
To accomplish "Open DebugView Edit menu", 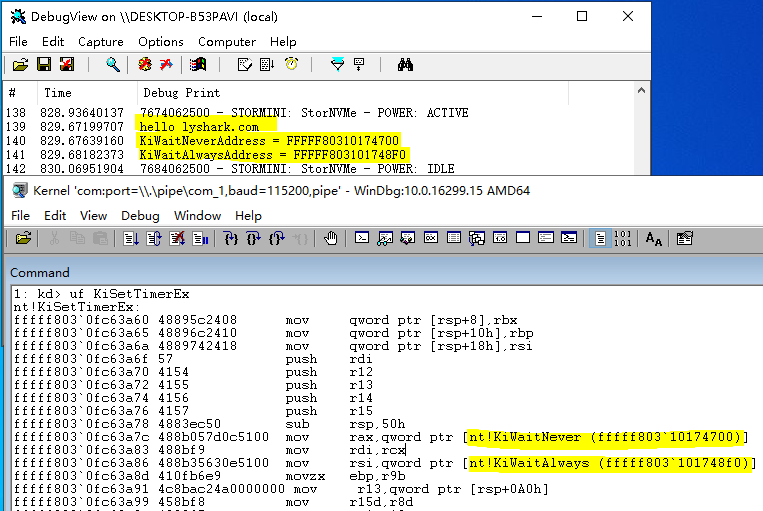I will click(53, 42).
